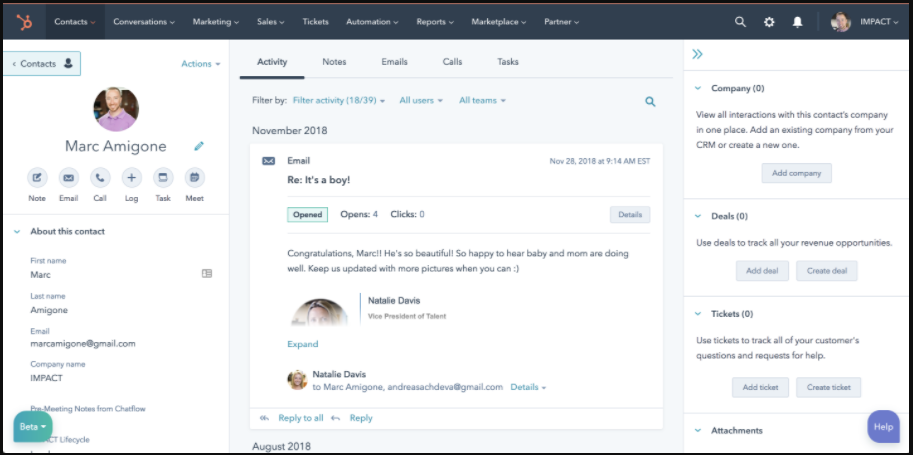This screenshot has width=913, height=455.
Task: Open Filter activity (18/39) dropdown
Action: pos(339,101)
